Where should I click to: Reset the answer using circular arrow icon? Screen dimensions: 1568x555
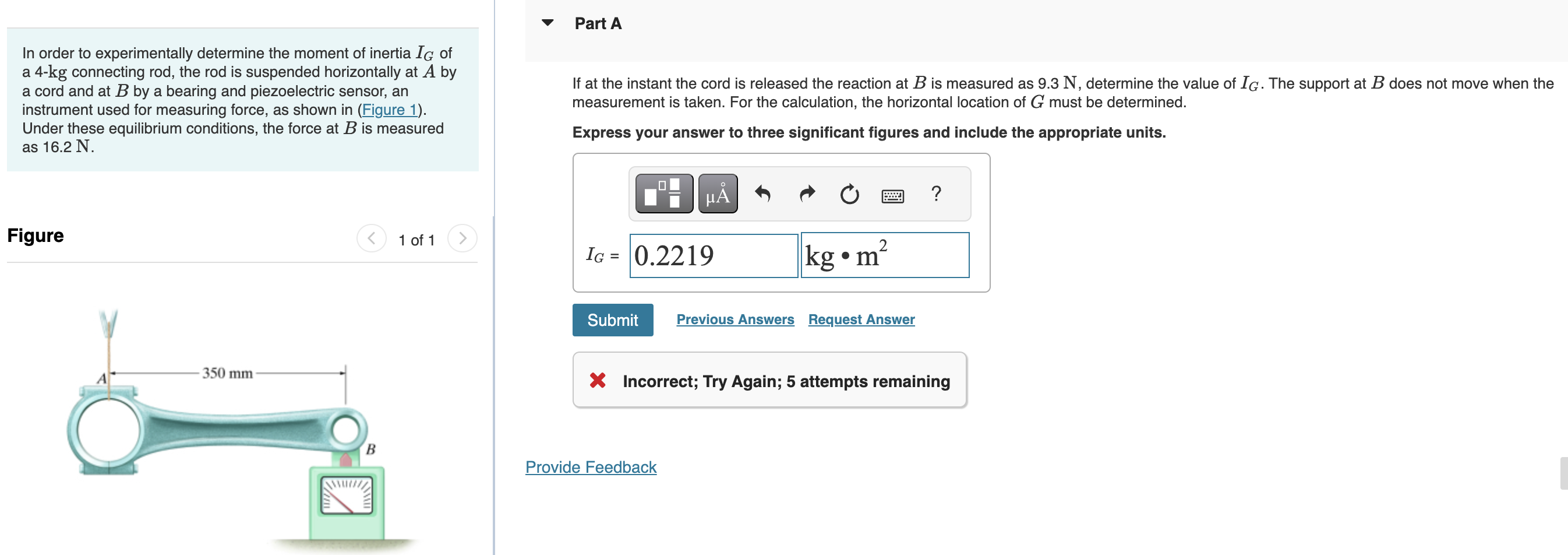coord(849,194)
